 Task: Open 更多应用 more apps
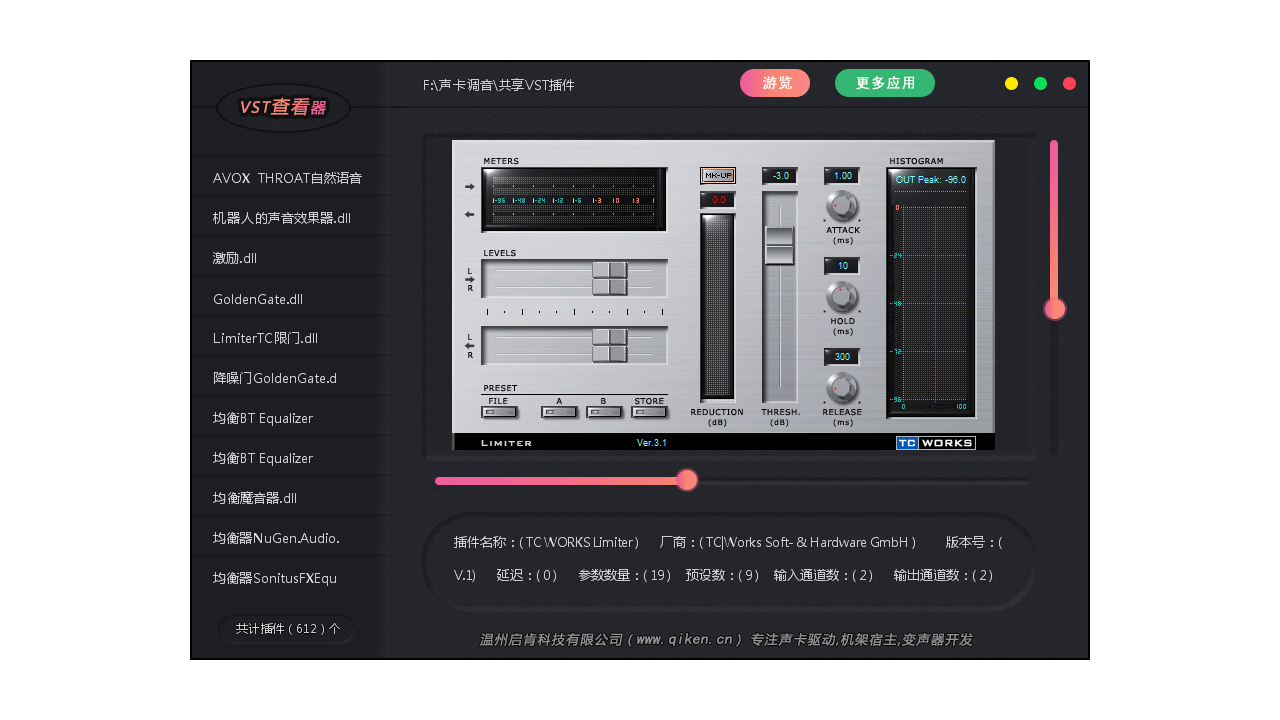884,83
